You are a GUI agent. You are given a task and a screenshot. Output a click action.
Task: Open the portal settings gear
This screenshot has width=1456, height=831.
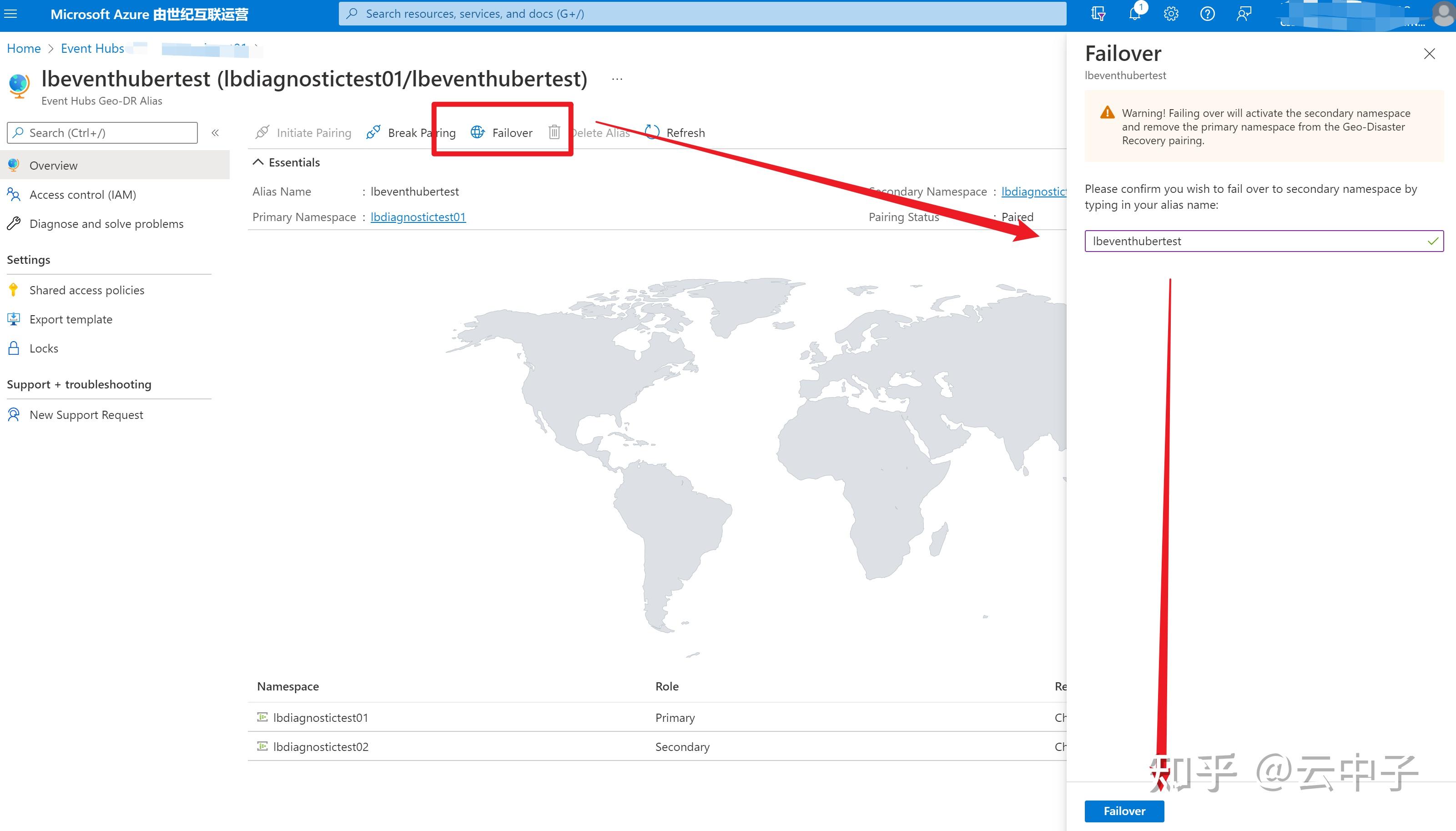pyautogui.click(x=1171, y=13)
